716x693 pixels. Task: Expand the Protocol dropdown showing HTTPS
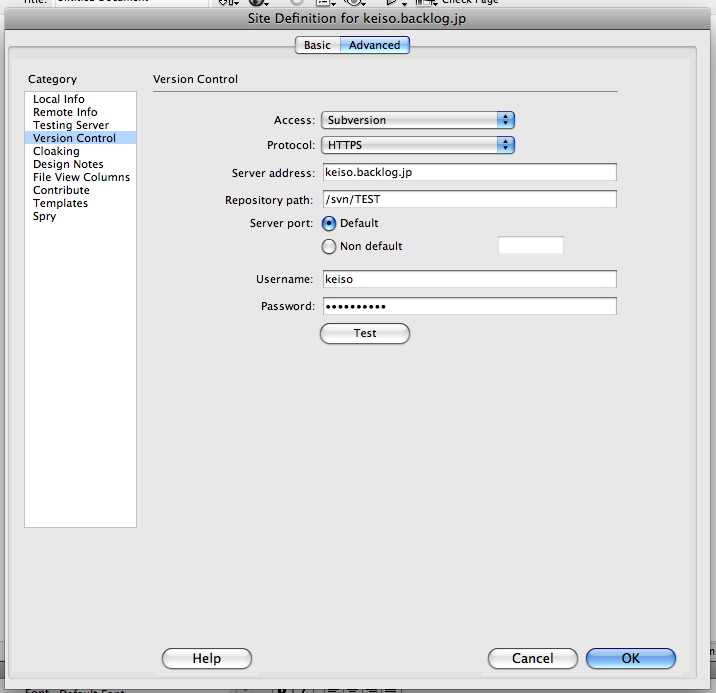pyautogui.click(x=417, y=145)
